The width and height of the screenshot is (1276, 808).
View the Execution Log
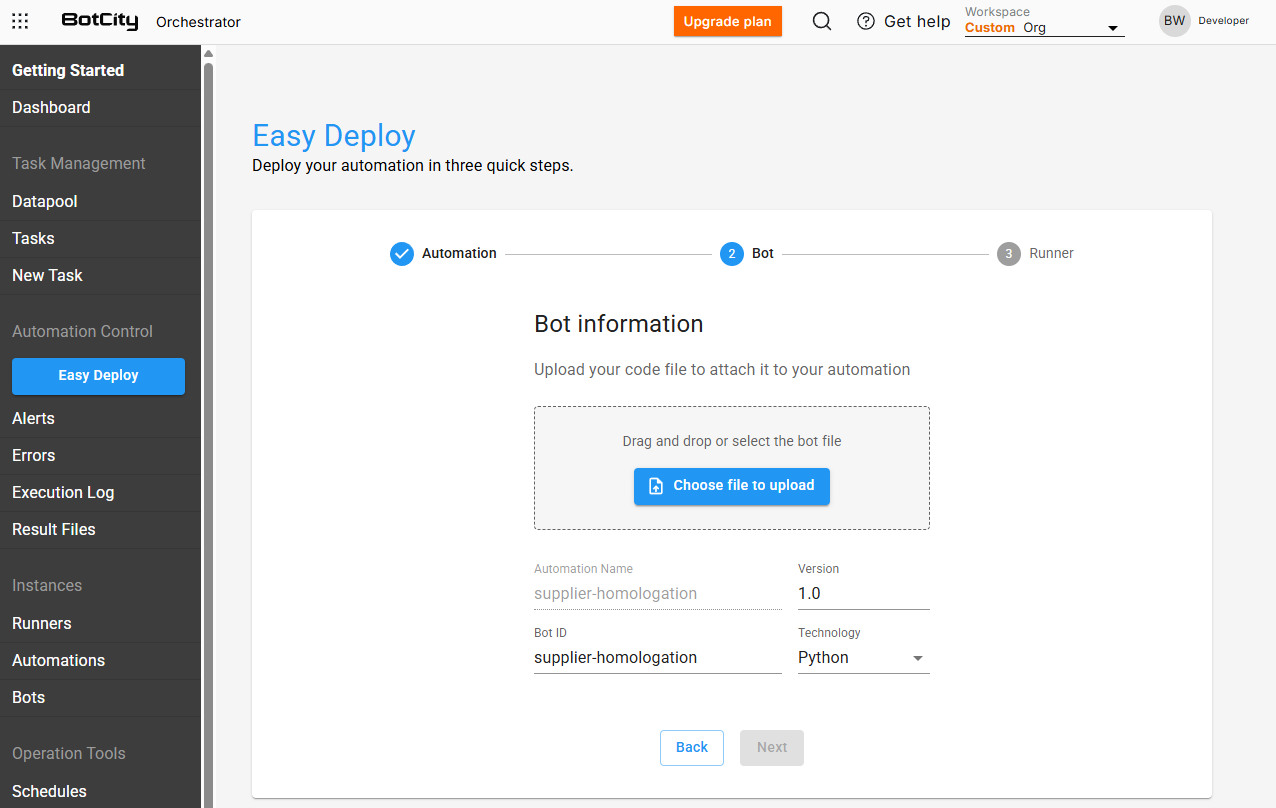63,493
